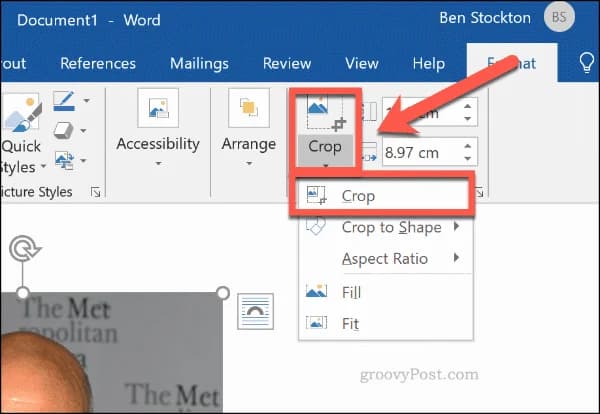Increase width with the up stepper arrow
600x414 pixels.
click(x=468, y=147)
